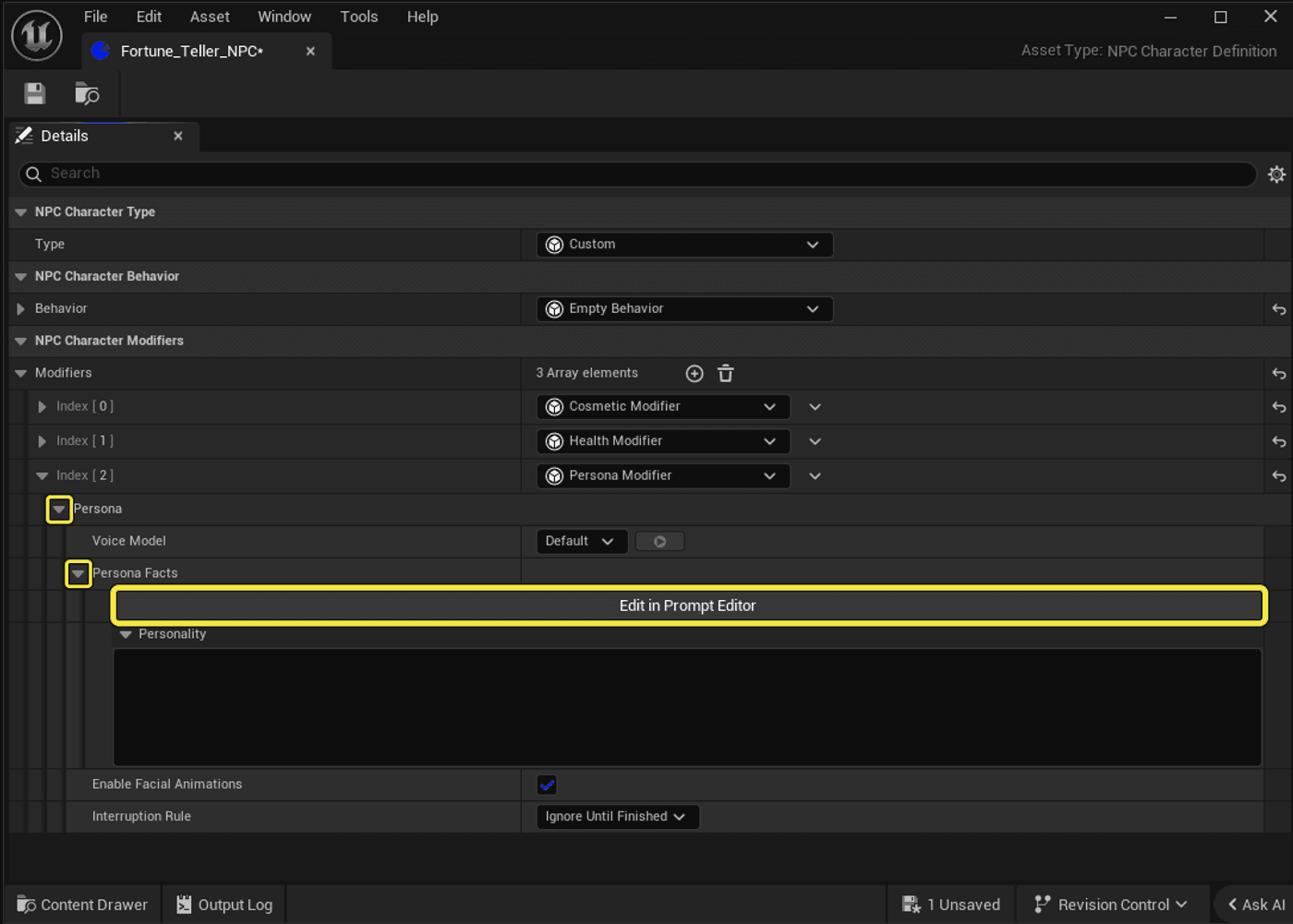Click the blue asset icon on the Fortune_Teller_NPC tab

pos(101,51)
